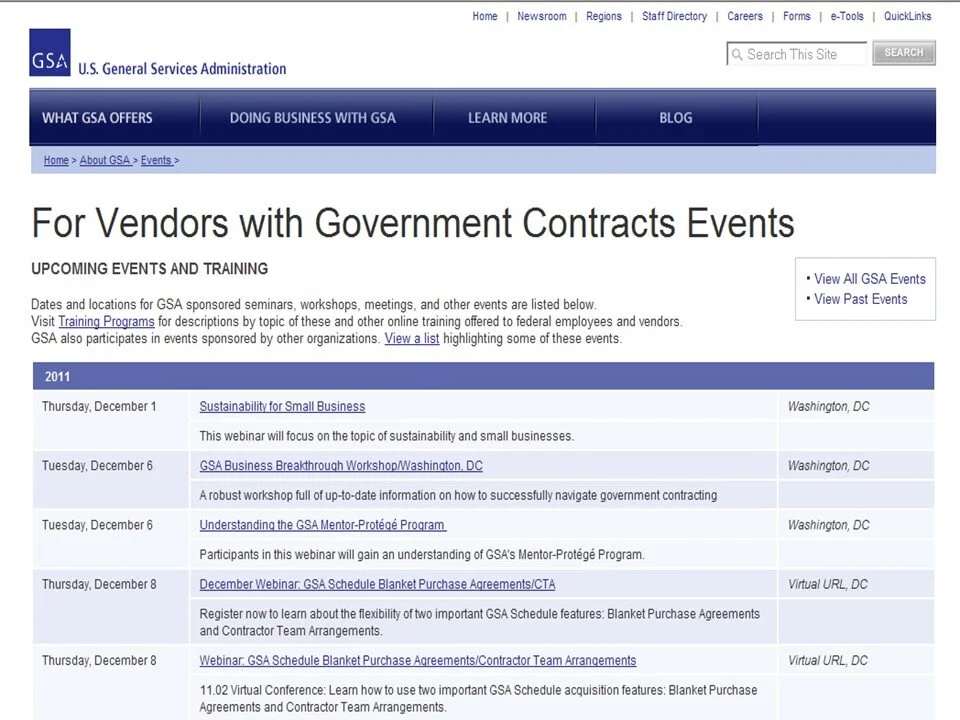Click the Register now to learn description
The width and height of the screenshot is (960, 720).
479,623
